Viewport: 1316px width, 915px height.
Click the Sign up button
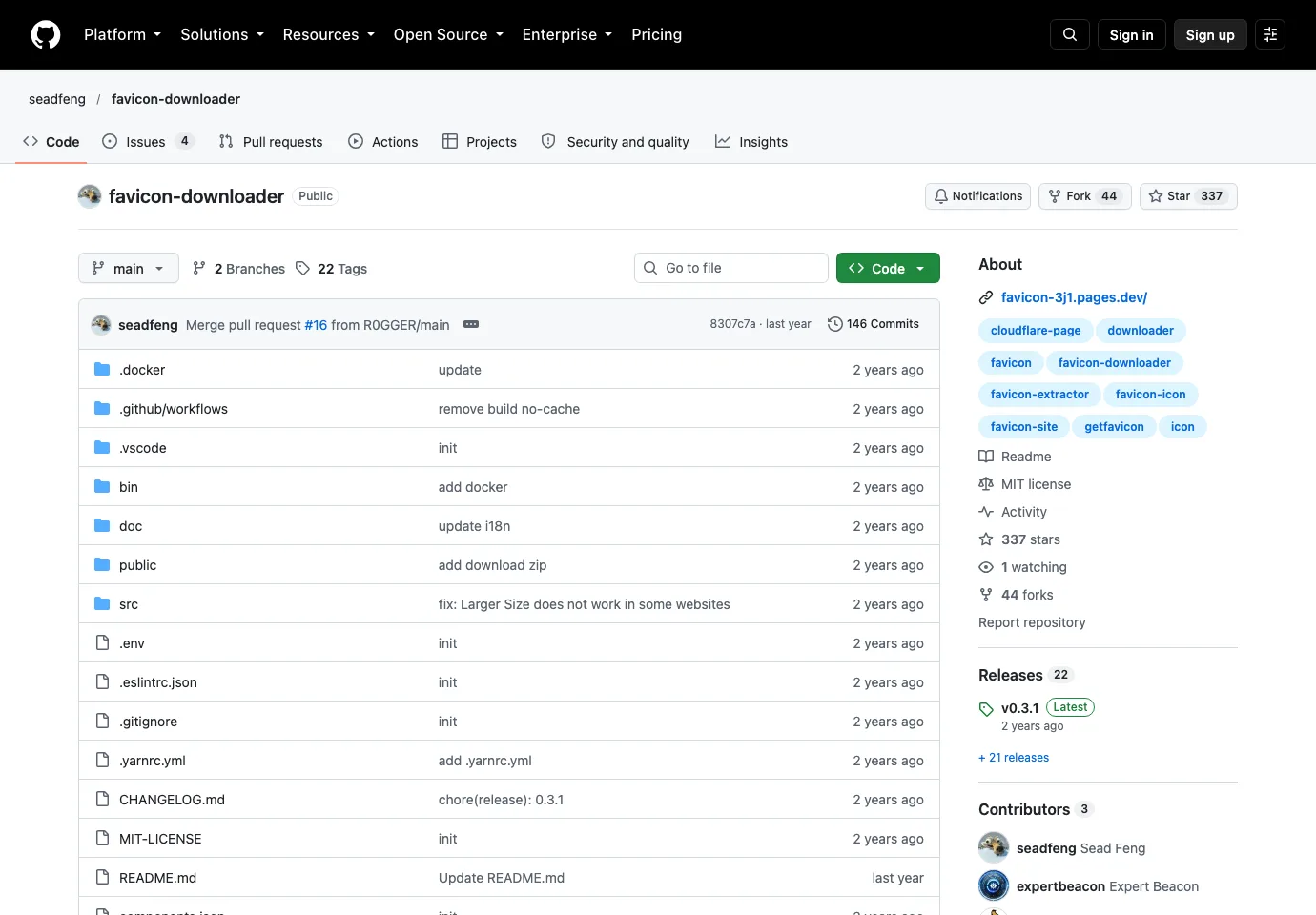(x=1210, y=35)
